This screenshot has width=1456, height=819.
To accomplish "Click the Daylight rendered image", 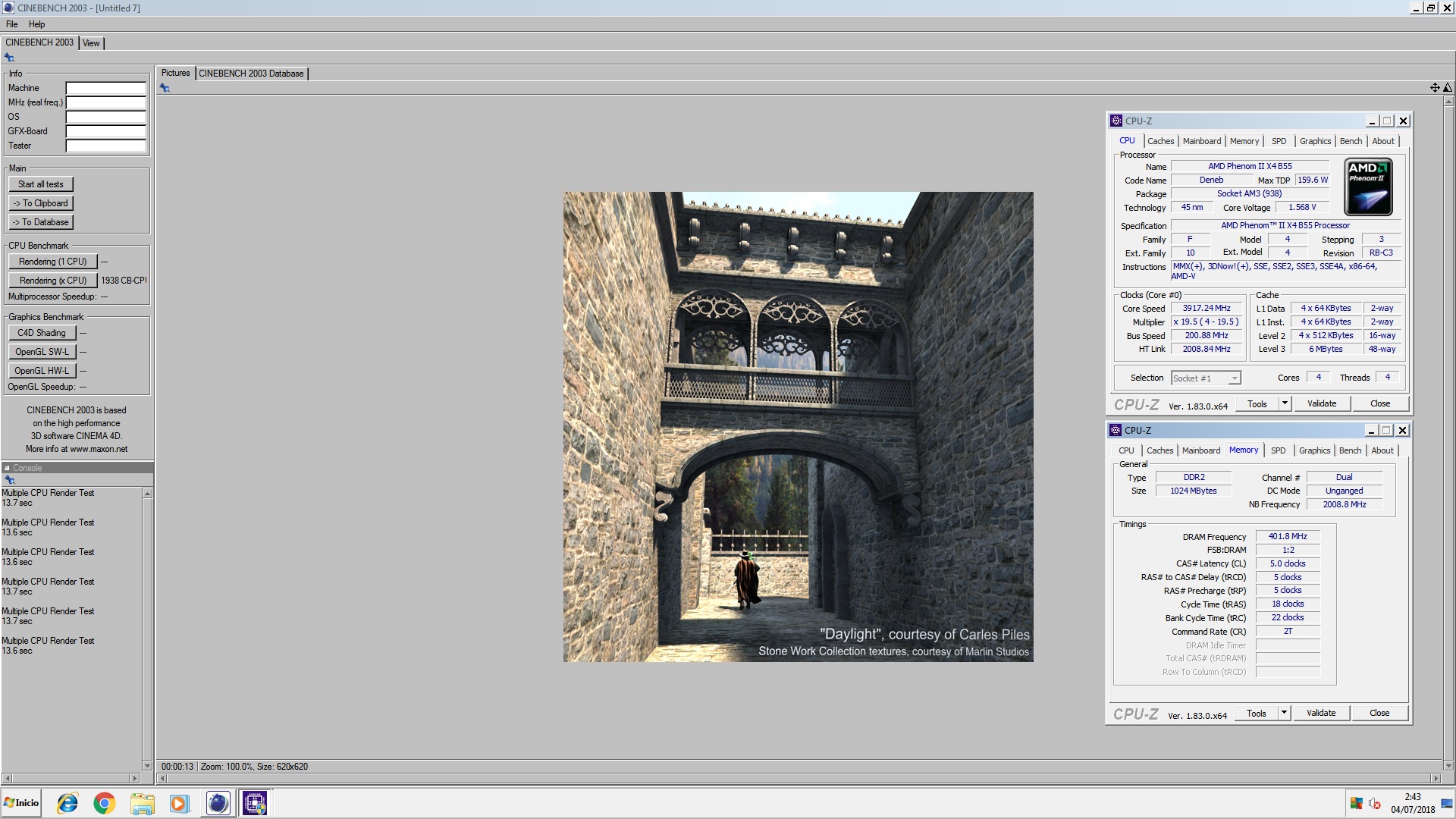I will pyautogui.click(x=798, y=427).
